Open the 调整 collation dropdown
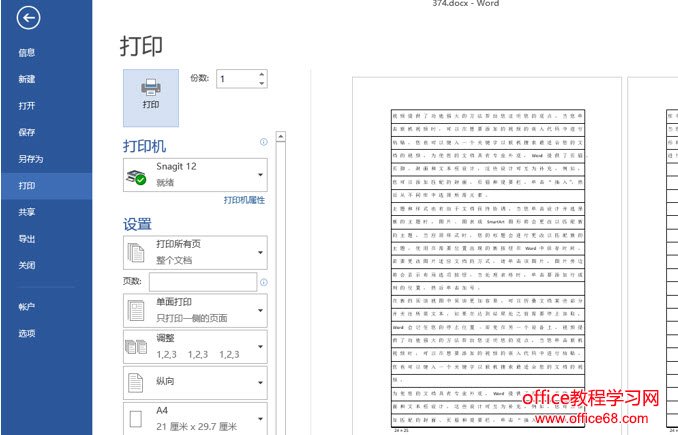This screenshot has height=435, width=678. tap(195, 346)
